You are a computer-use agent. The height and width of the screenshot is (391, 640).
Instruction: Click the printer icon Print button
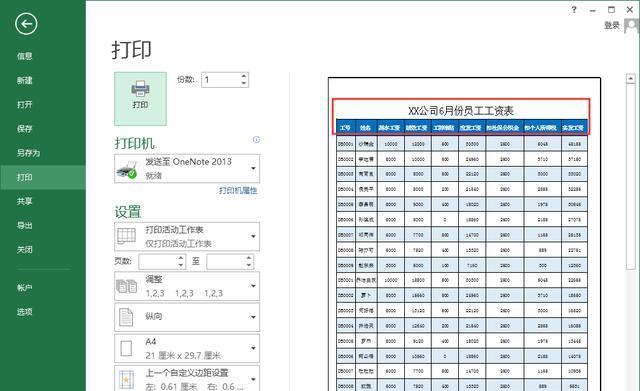pyautogui.click(x=140, y=99)
